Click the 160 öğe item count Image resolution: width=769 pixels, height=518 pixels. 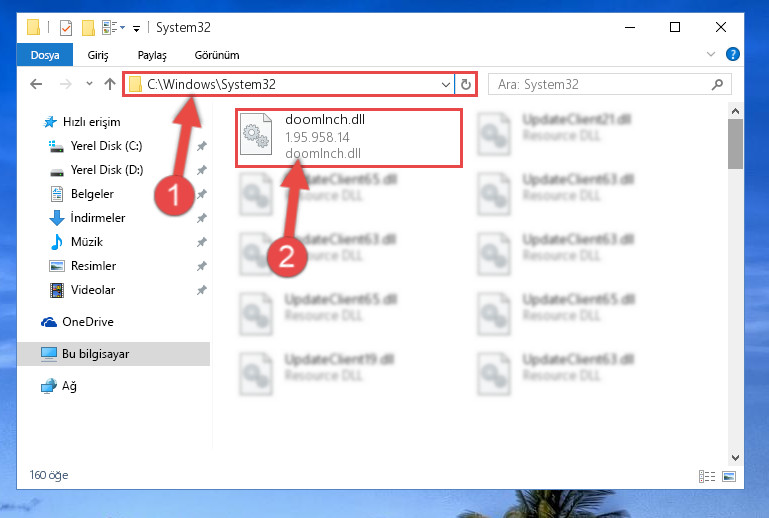(x=49, y=475)
